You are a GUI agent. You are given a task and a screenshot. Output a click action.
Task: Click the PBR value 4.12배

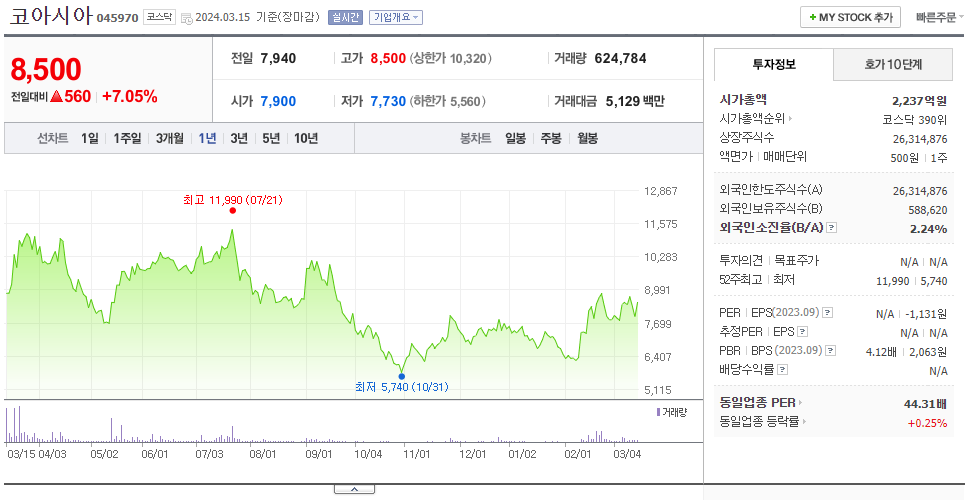coord(882,352)
